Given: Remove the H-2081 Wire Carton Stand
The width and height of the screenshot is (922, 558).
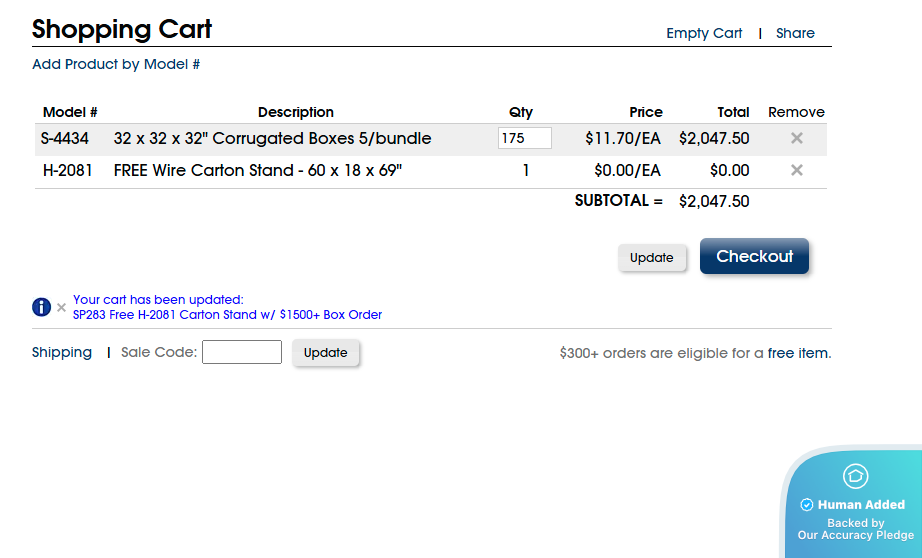Looking at the screenshot, I should (797, 170).
